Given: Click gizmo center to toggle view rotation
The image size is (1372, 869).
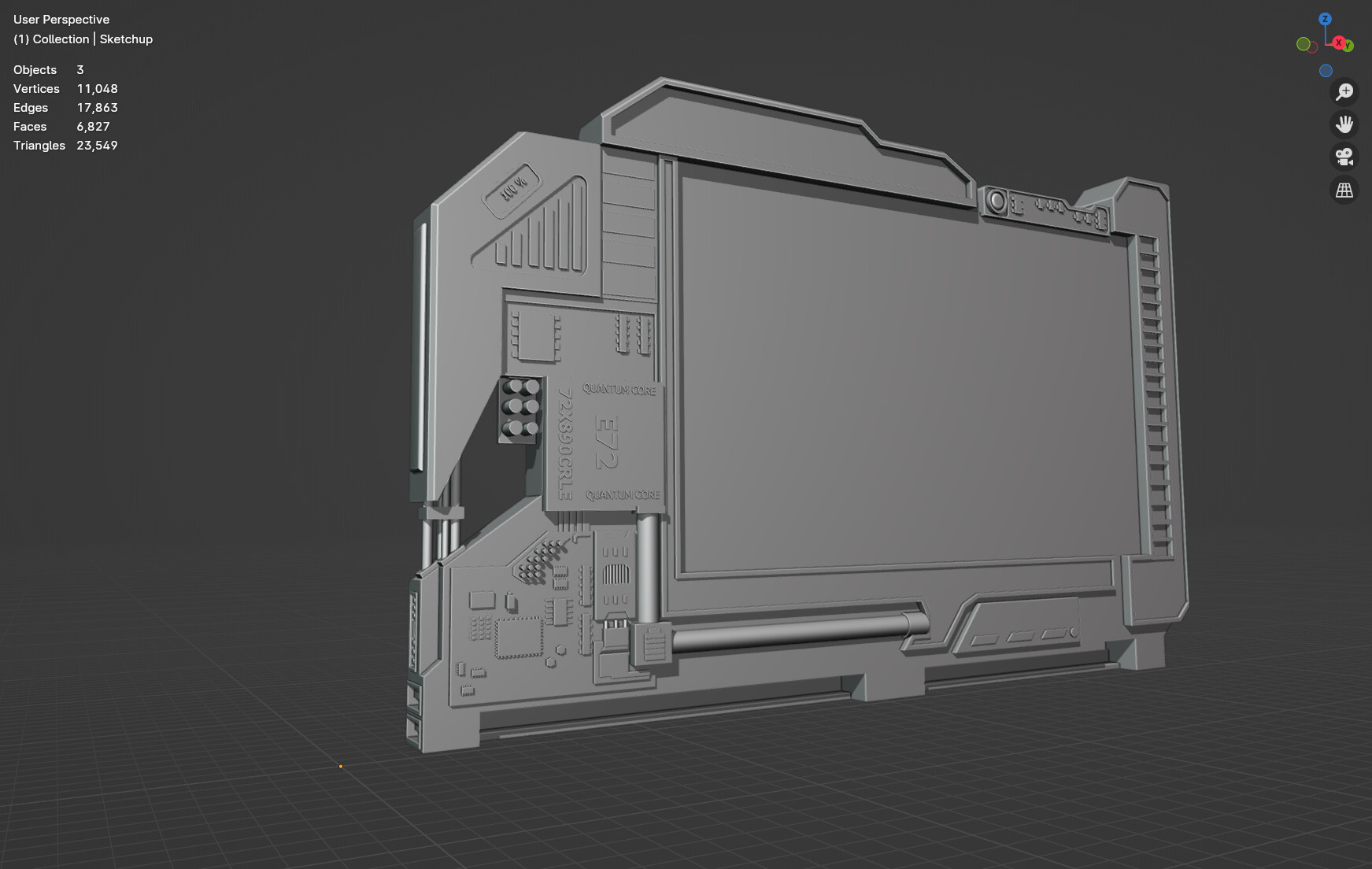Looking at the screenshot, I should pos(1326,44).
